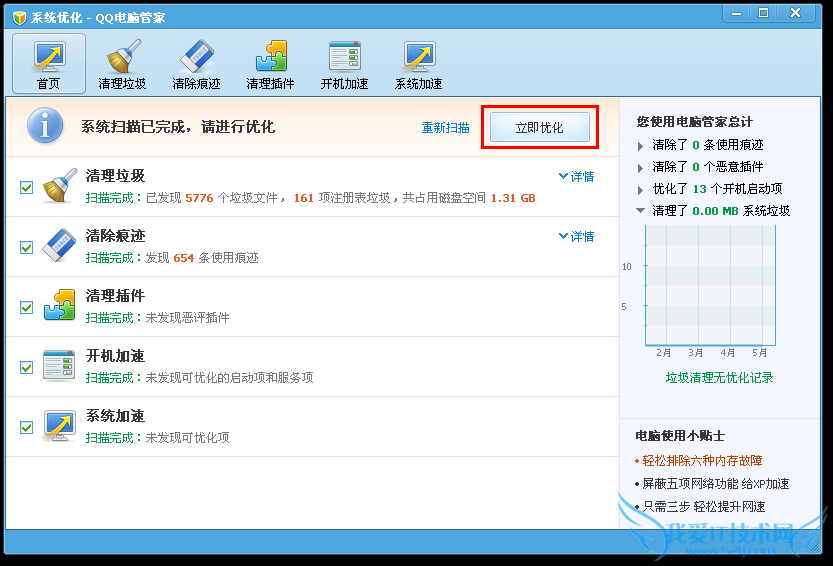Image resolution: width=833 pixels, height=566 pixels.
Task: Uncheck the 系统加速 checkbox
Action: pos(27,428)
